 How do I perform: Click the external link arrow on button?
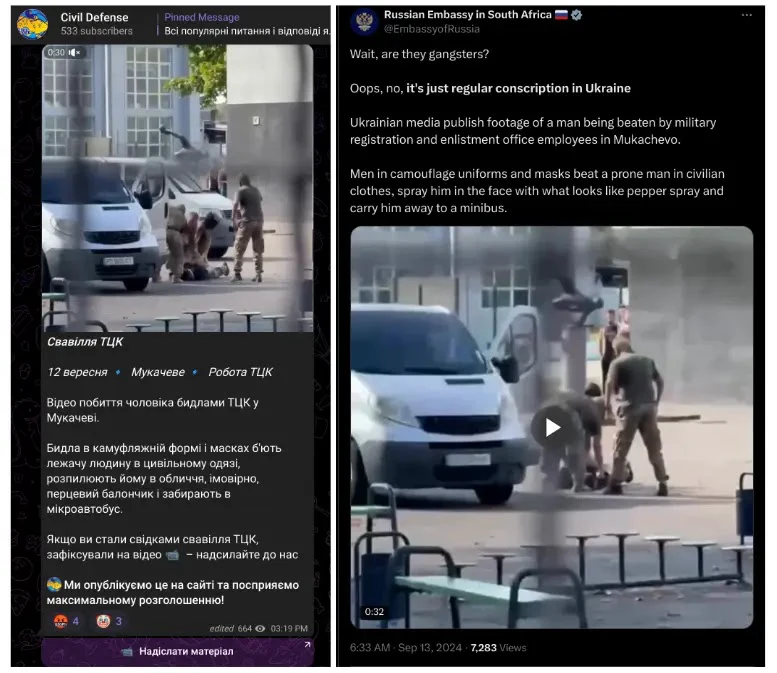(307, 645)
